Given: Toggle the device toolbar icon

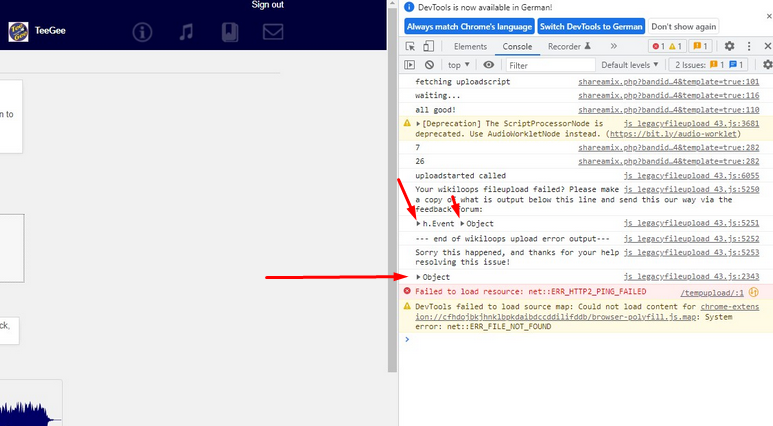Looking at the screenshot, I should (428, 46).
